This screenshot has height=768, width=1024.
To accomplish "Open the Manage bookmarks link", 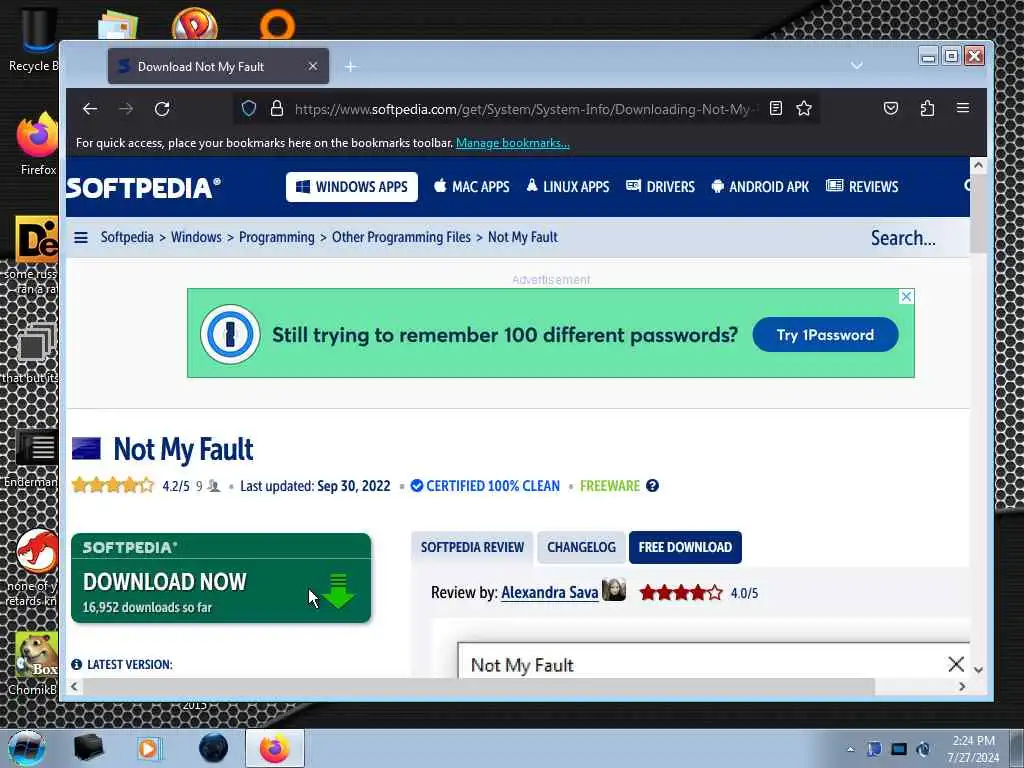I will pos(513,143).
